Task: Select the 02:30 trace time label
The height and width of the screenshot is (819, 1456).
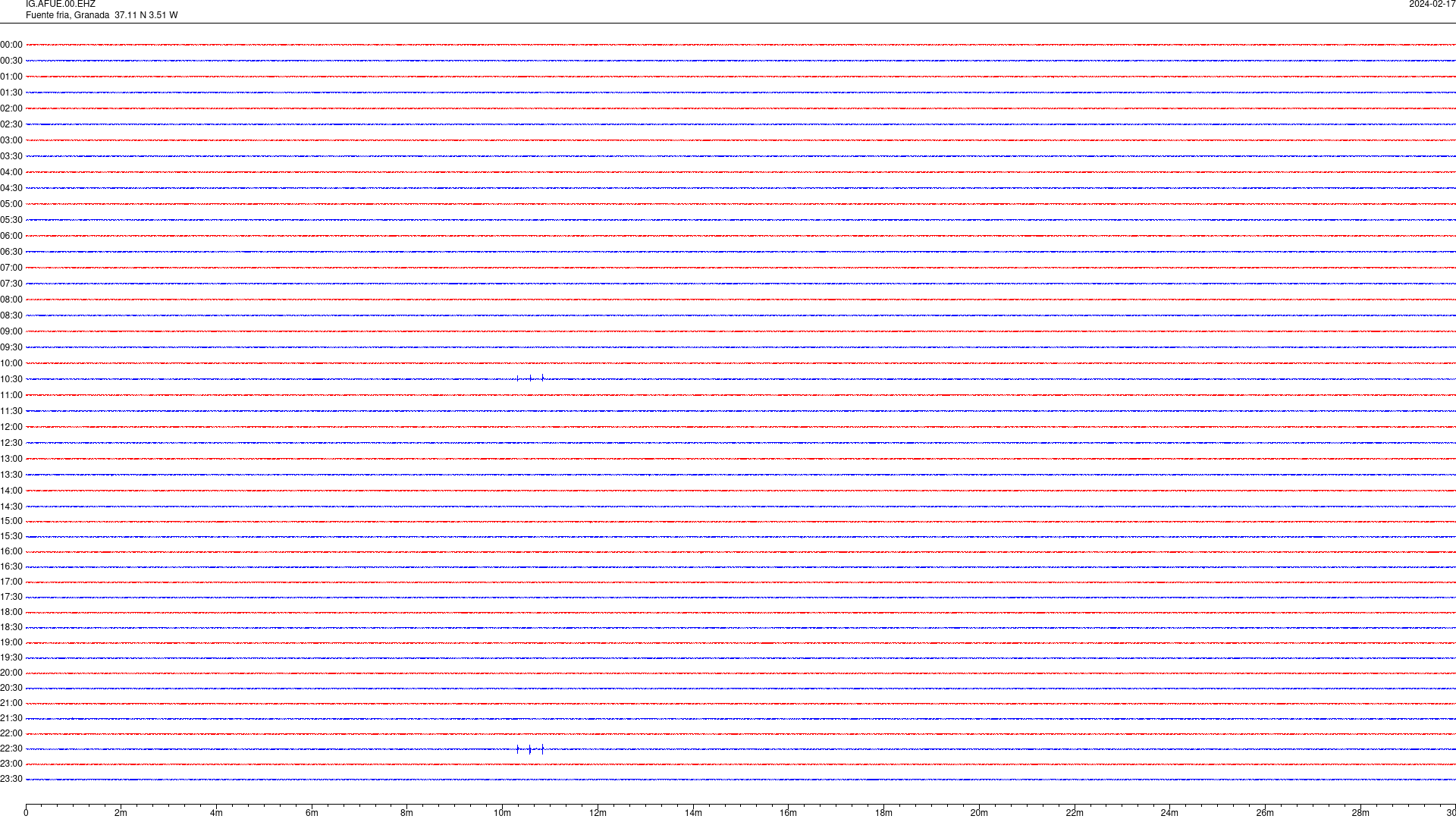Action: click(x=11, y=124)
